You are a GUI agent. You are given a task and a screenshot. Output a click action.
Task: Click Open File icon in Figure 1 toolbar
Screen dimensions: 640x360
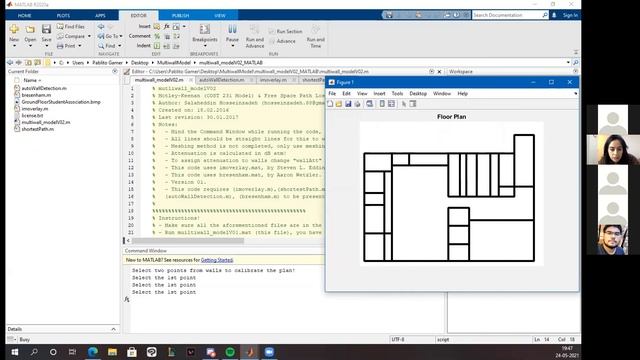pyautogui.click(x=339, y=104)
